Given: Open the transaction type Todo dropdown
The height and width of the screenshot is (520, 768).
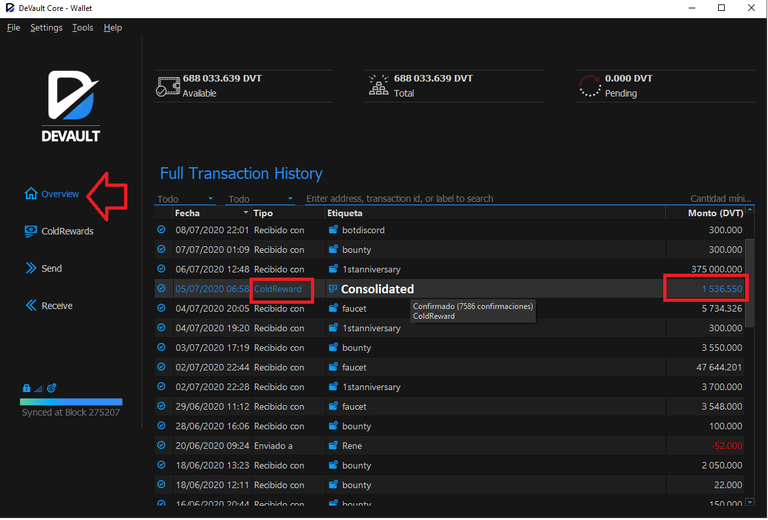Looking at the screenshot, I should click(261, 199).
